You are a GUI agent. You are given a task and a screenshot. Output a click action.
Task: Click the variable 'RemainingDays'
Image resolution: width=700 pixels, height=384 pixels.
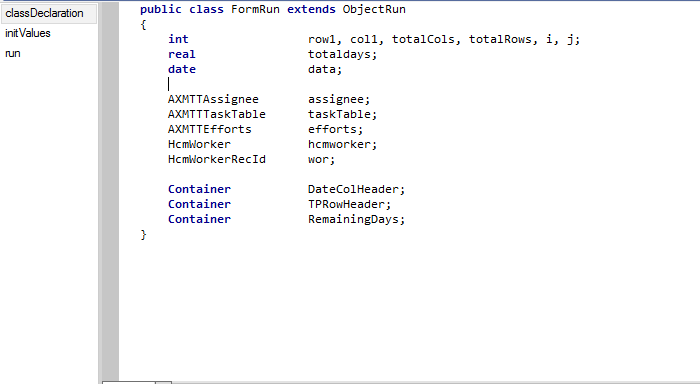pos(353,219)
